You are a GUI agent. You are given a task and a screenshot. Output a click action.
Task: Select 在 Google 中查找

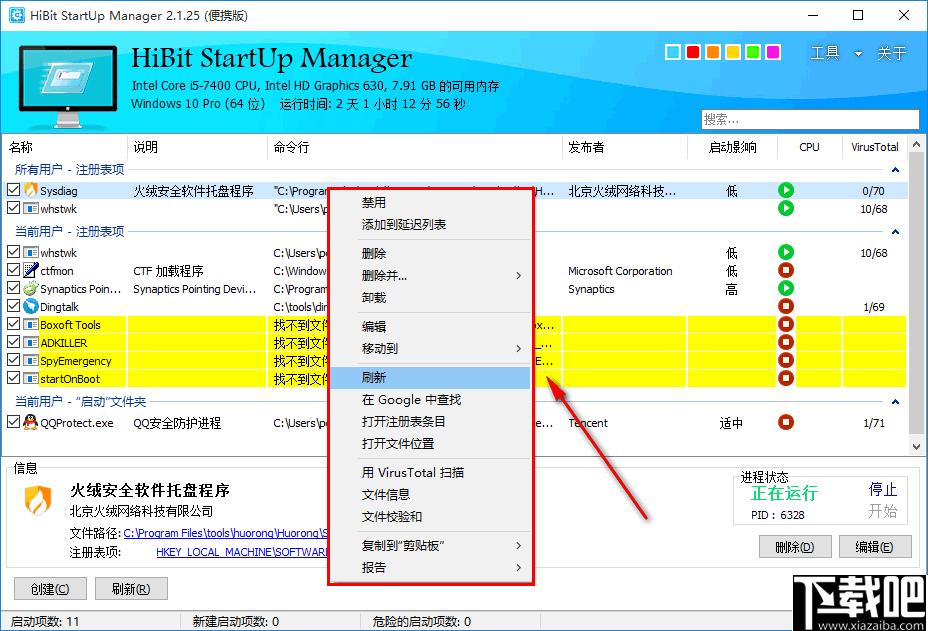click(x=430, y=400)
